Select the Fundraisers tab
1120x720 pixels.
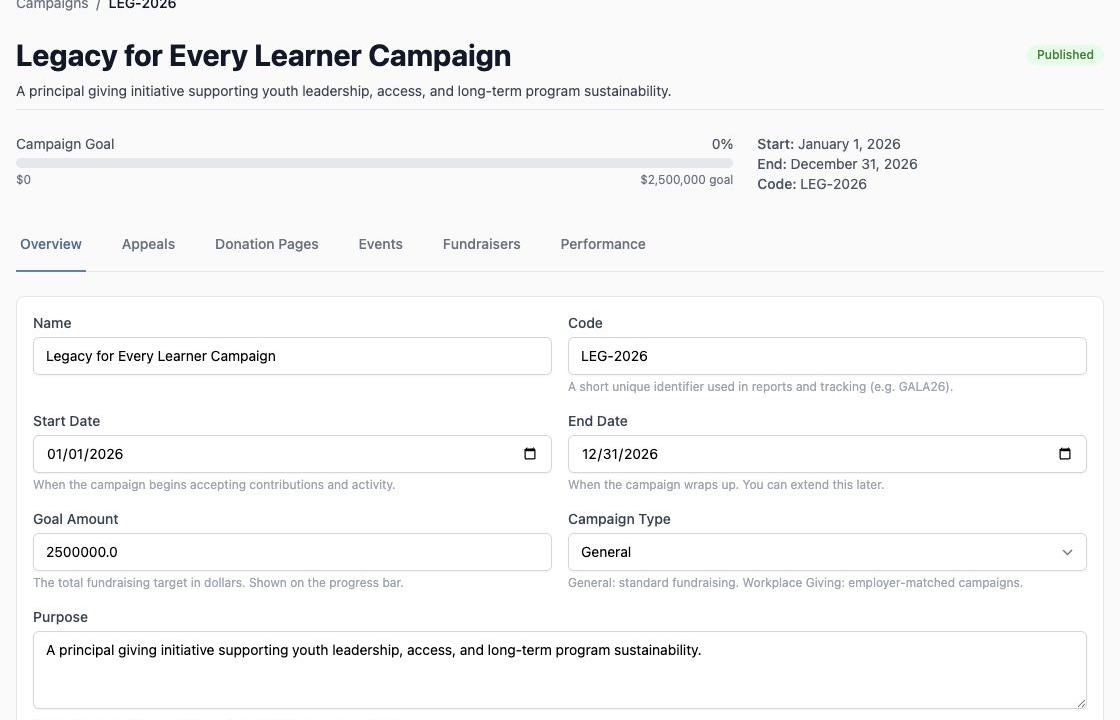coord(481,244)
